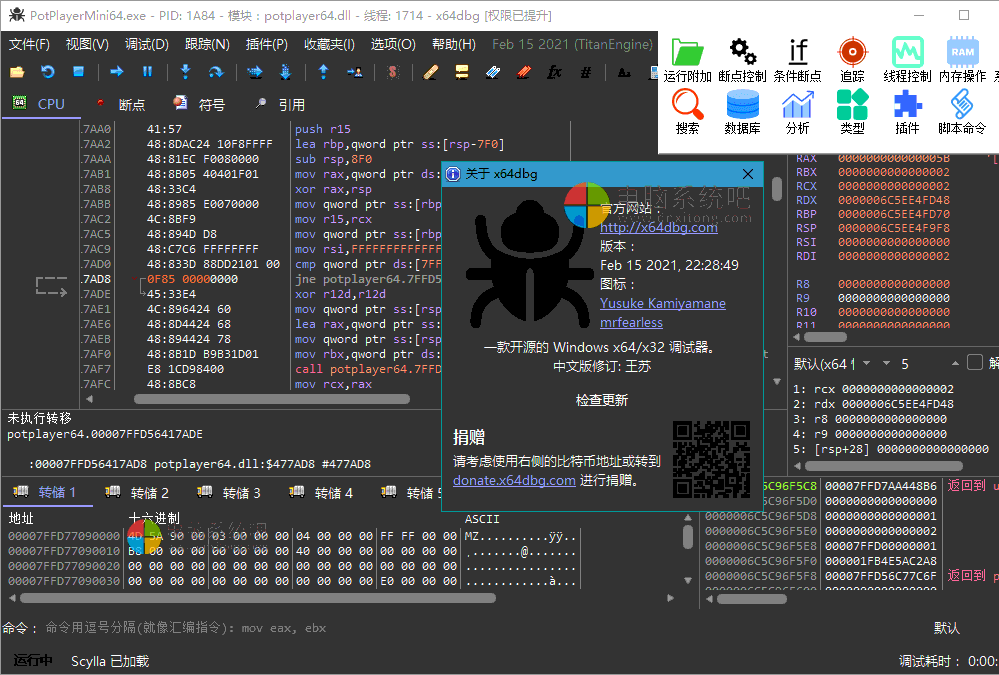Click the Execute till return up-arrow icon
This screenshot has height=675, width=999.
324,72
